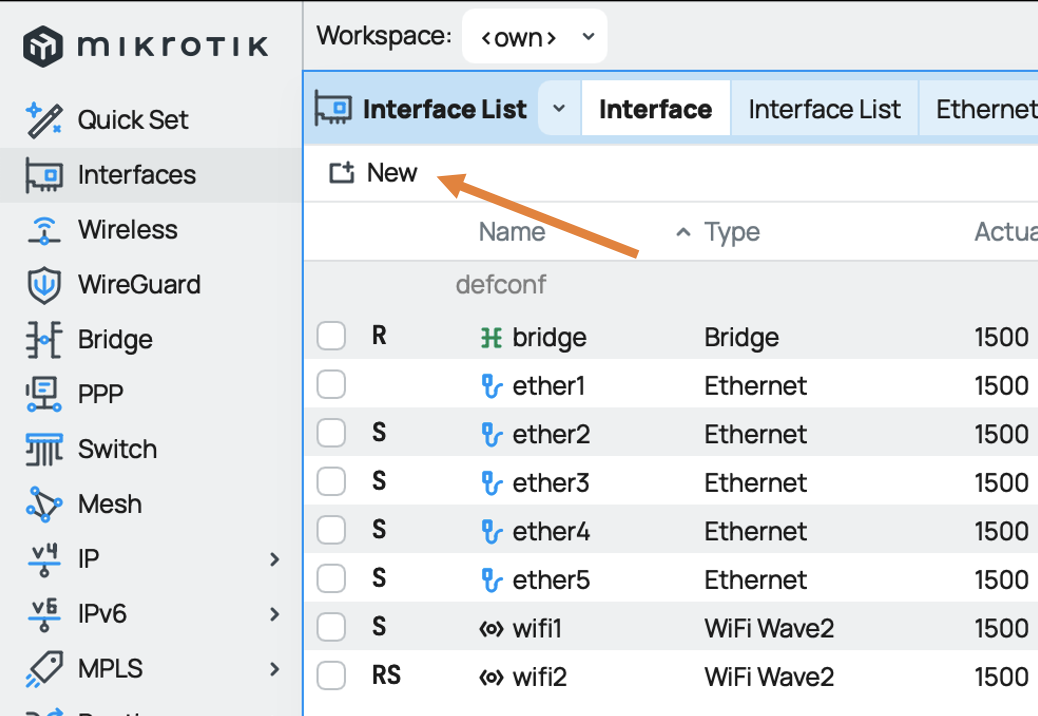Check the checkbox for ether1 row
This screenshot has height=716, width=1038.
click(331, 385)
